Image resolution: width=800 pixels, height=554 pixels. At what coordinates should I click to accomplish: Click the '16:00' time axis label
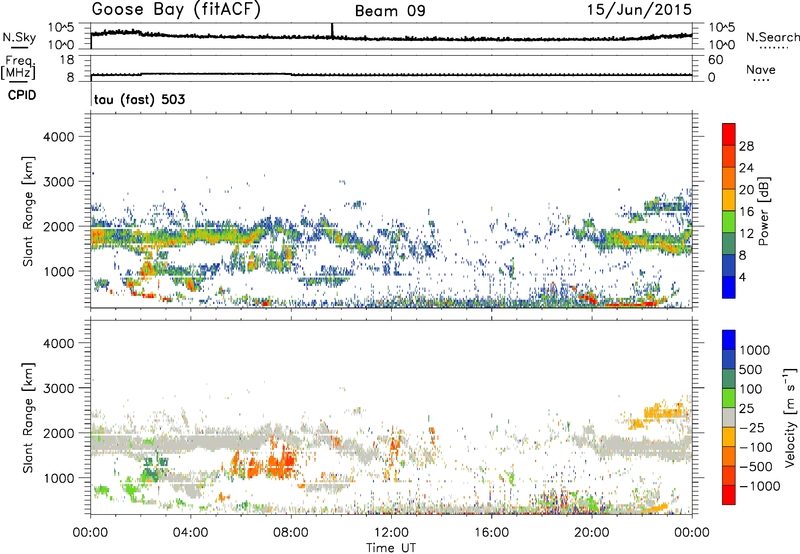point(491,533)
